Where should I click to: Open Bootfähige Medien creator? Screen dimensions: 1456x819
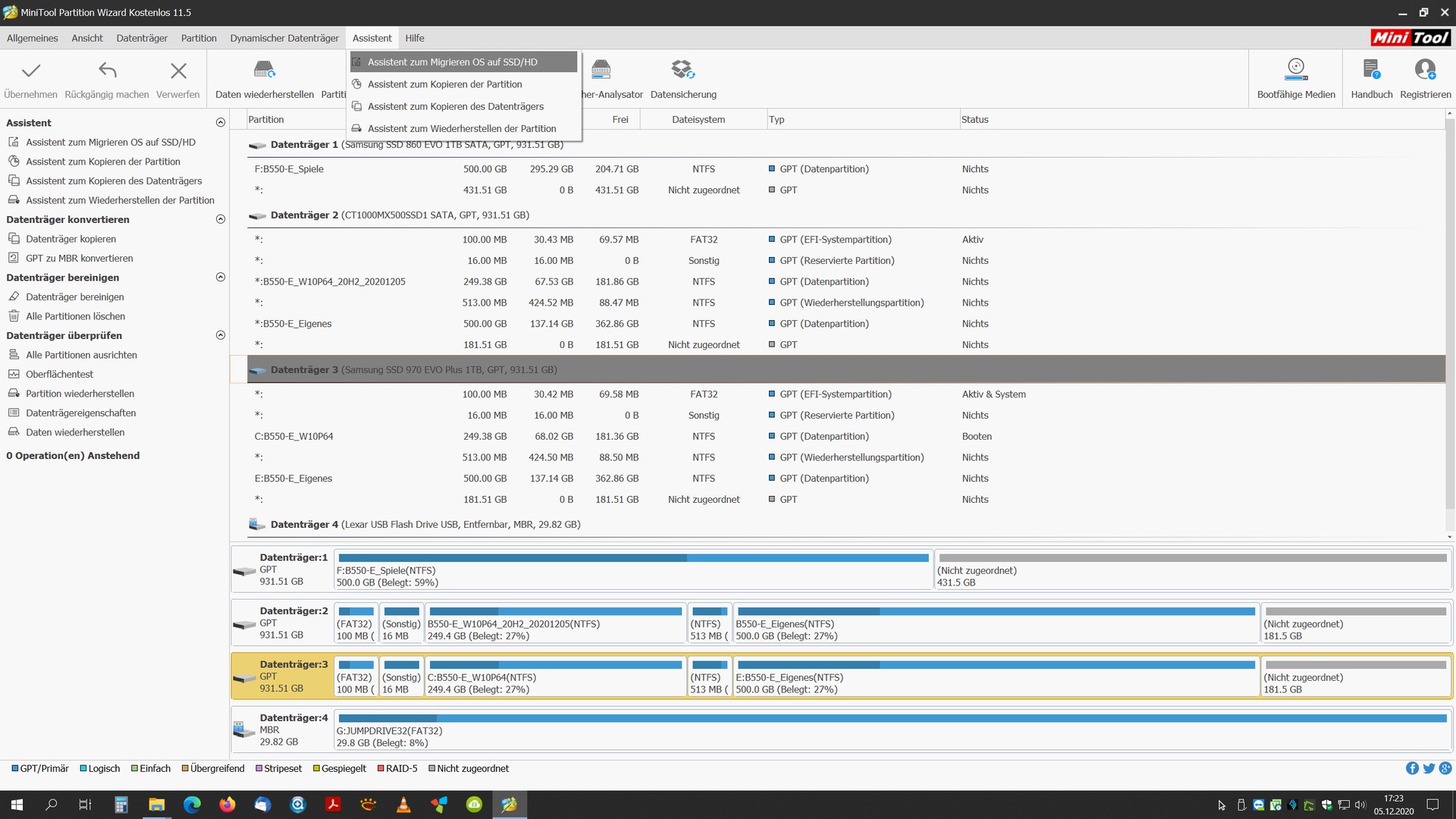pyautogui.click(x=1296, y=71)
